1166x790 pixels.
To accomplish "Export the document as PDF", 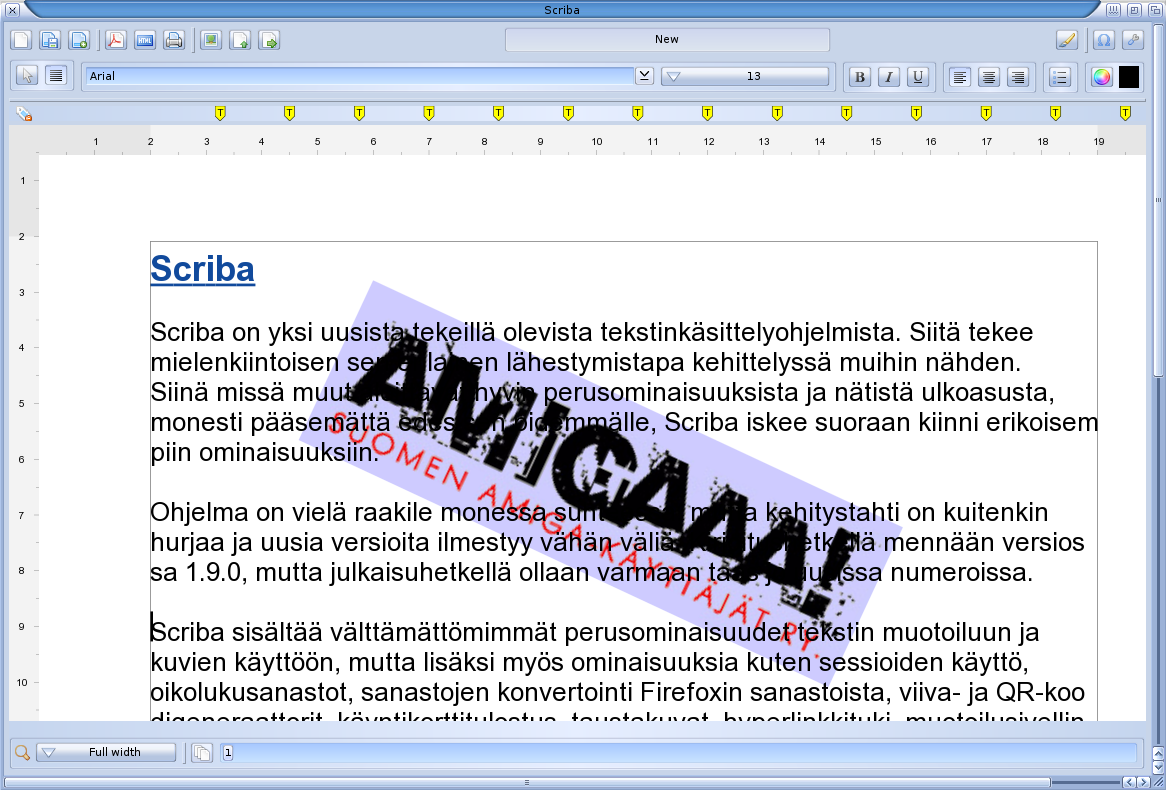I will click(x=115, y=40).
